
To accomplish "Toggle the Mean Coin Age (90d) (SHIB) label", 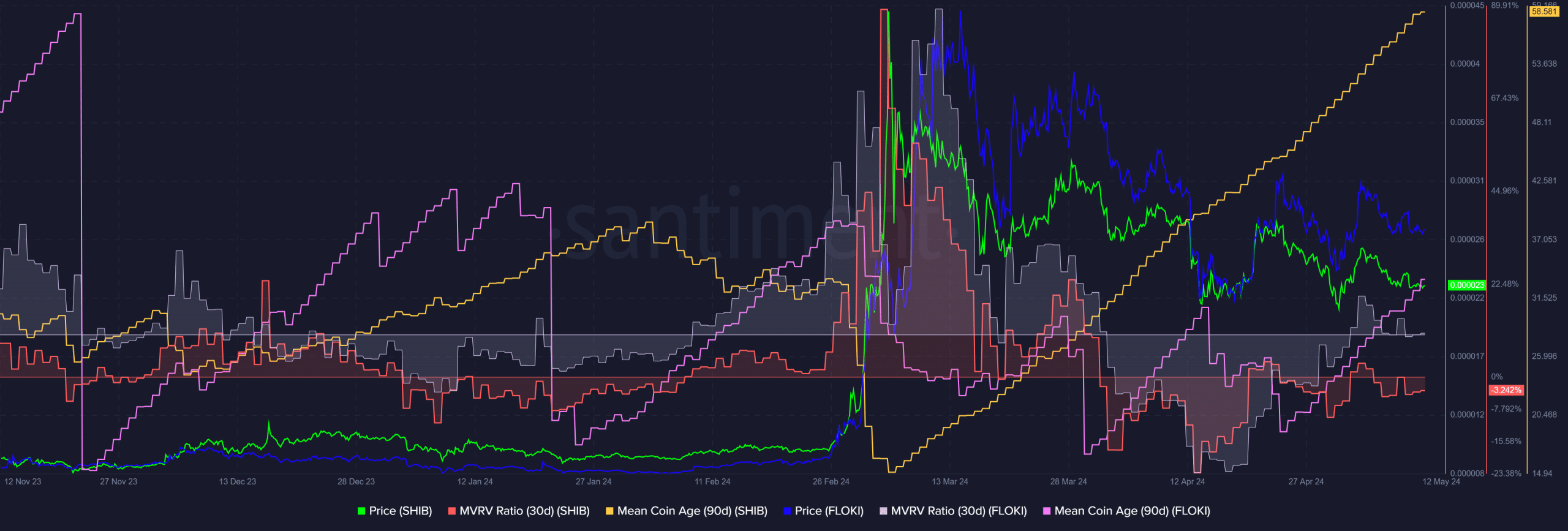I will 692,511.
